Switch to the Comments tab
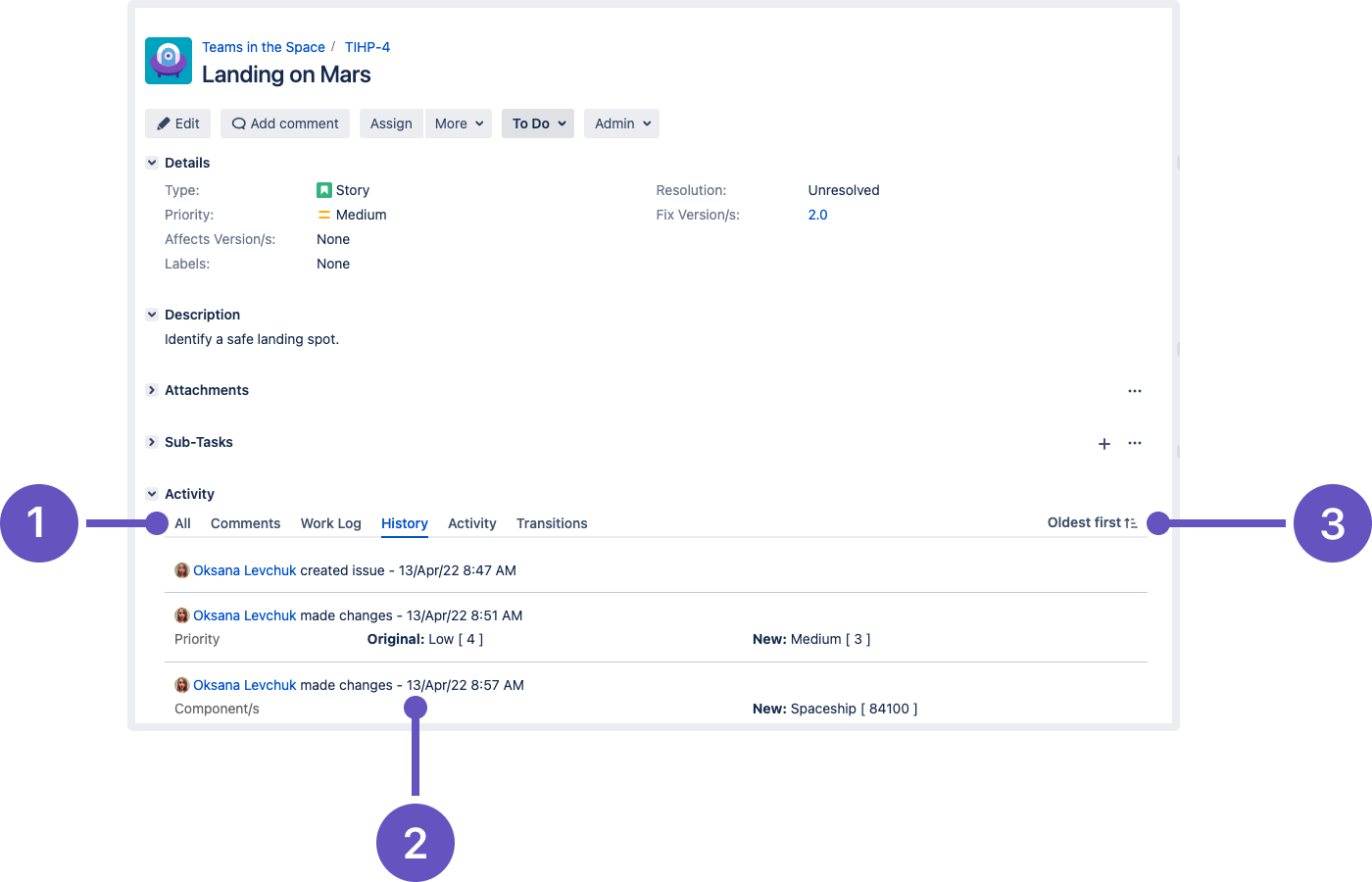 coord(245,523)
